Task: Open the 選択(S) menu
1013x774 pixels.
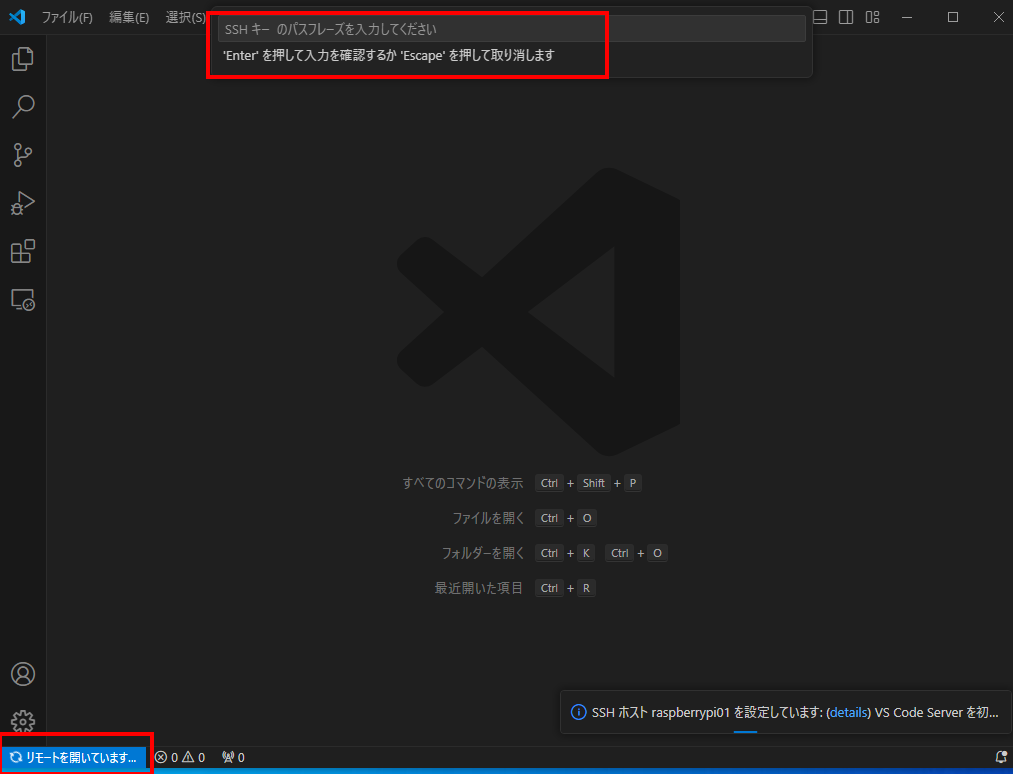Action: 185,17
